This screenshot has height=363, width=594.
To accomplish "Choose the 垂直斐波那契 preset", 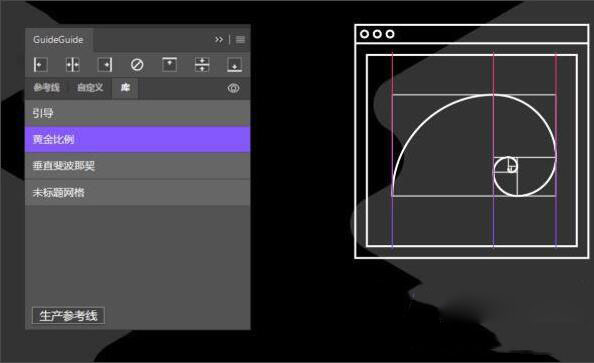I will click(x=138, y=166).
